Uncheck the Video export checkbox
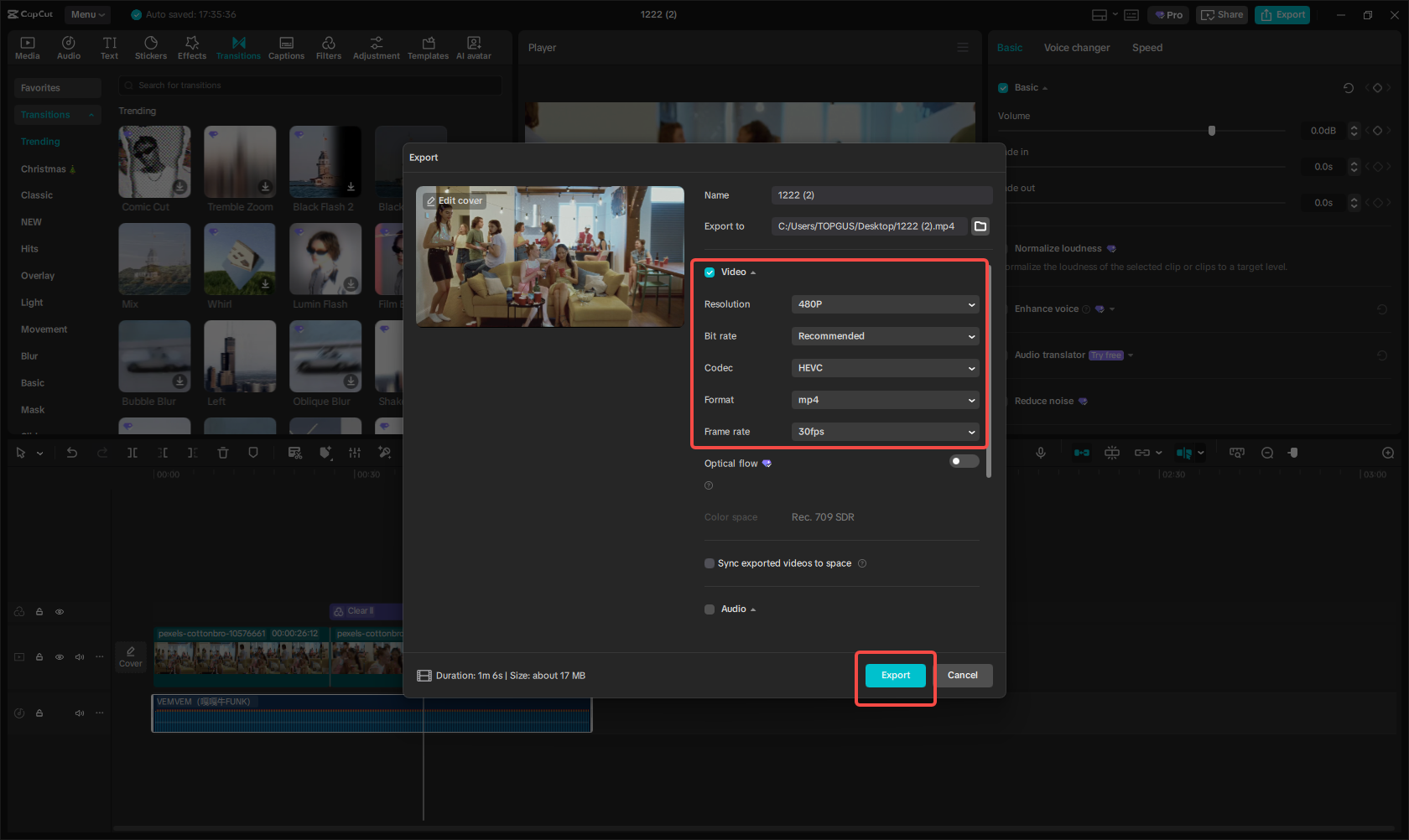 (x=709, y=272)
